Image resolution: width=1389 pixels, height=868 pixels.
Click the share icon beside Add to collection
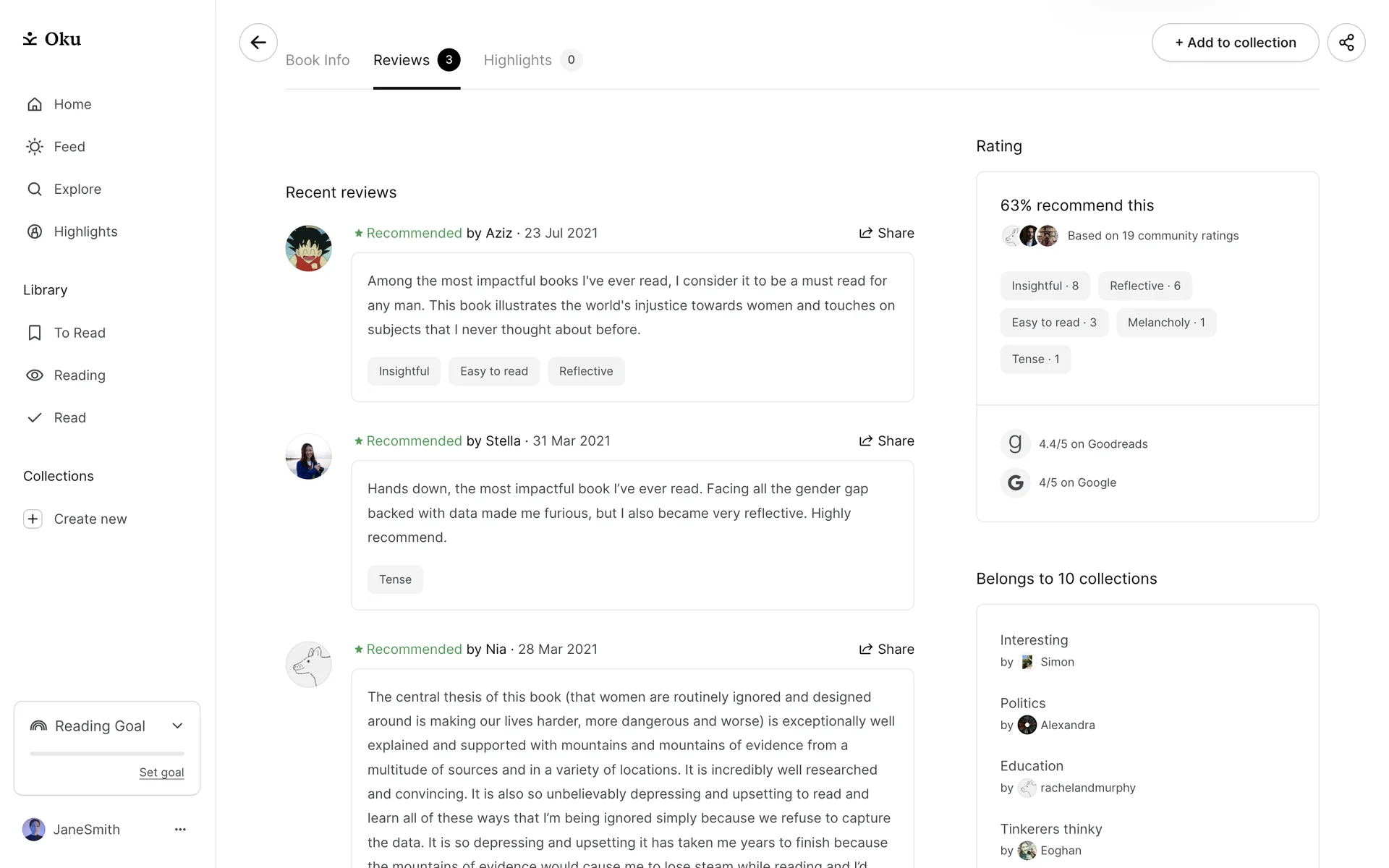click(1346, 43)
